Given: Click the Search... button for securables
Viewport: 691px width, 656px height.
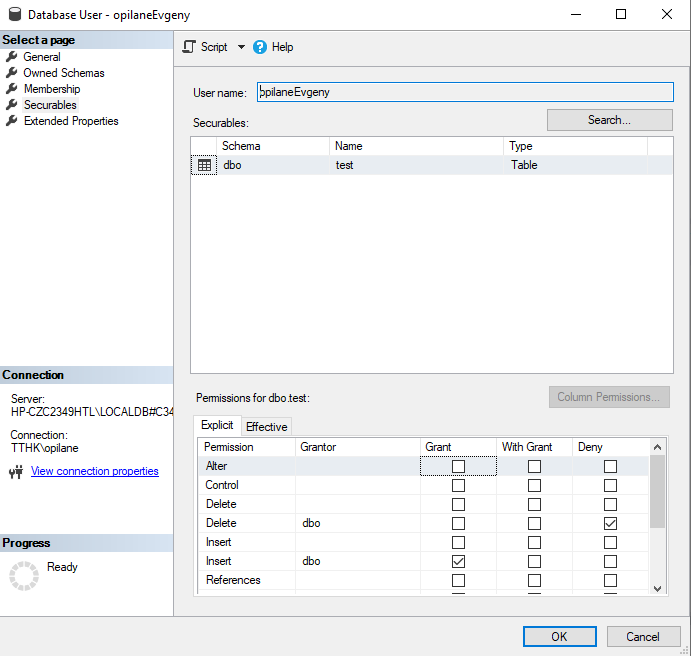Looking at the screenshot, I should click(x=609, y=120).
